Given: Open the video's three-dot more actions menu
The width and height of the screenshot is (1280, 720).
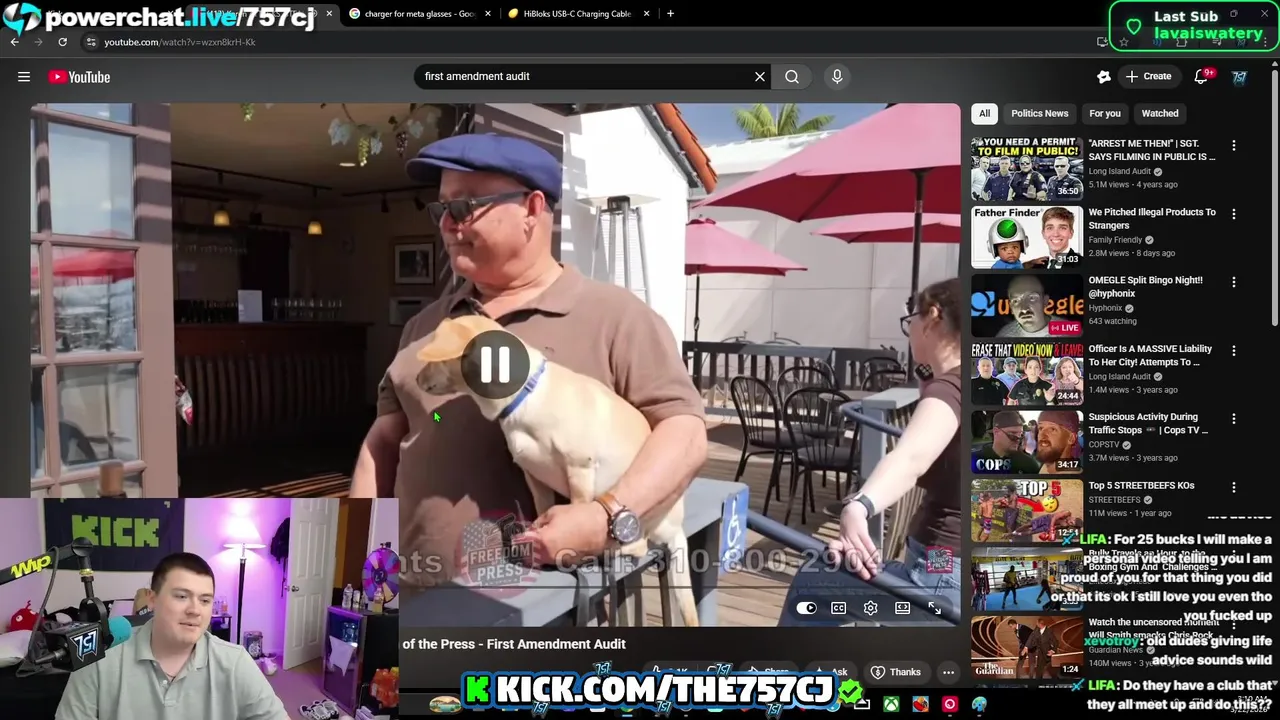Looking at the screenshot, I should pos(948,672).
